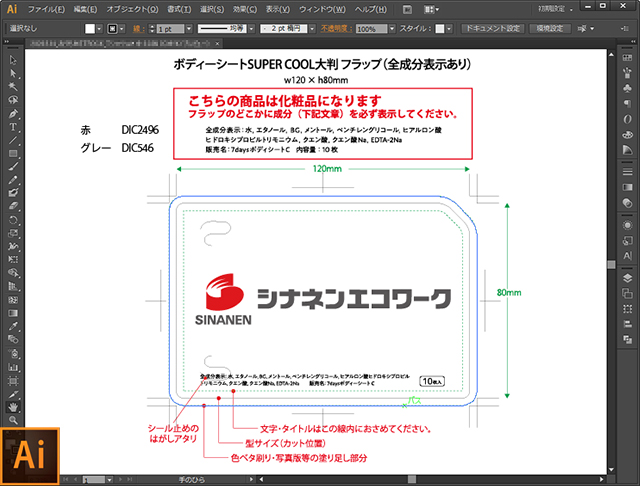Select the Slice tool
This screenshot has height=486, width=640.
point(13,394)
